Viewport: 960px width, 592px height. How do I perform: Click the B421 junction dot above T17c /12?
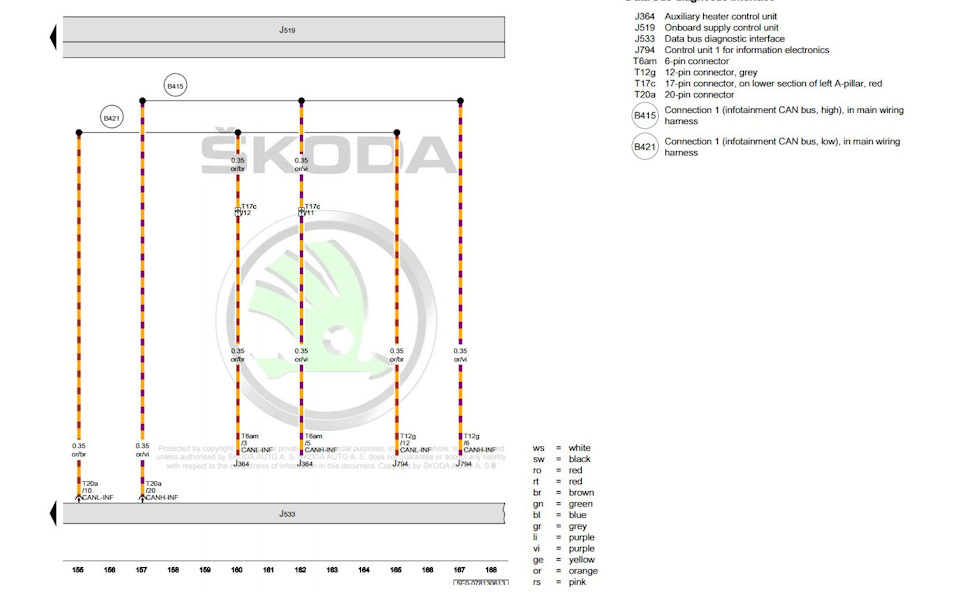(238, 132)
